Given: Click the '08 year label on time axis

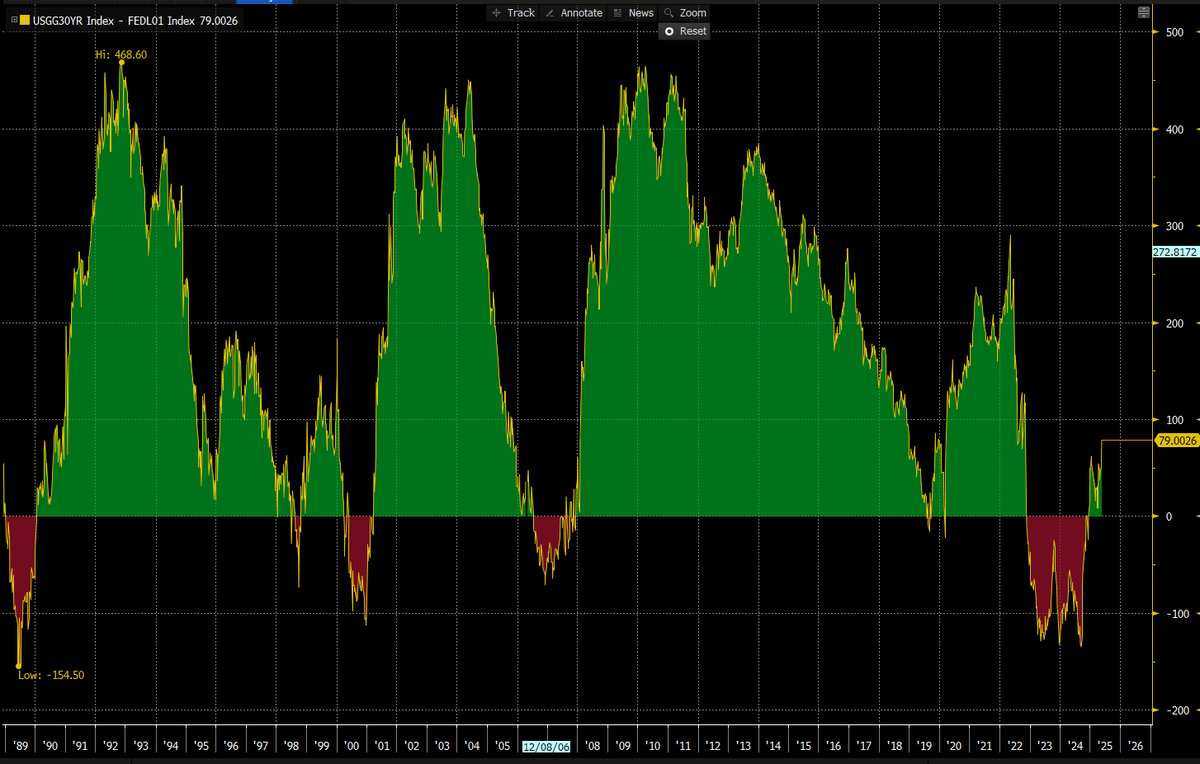Looking at the screenshot, I should (592, 746).
